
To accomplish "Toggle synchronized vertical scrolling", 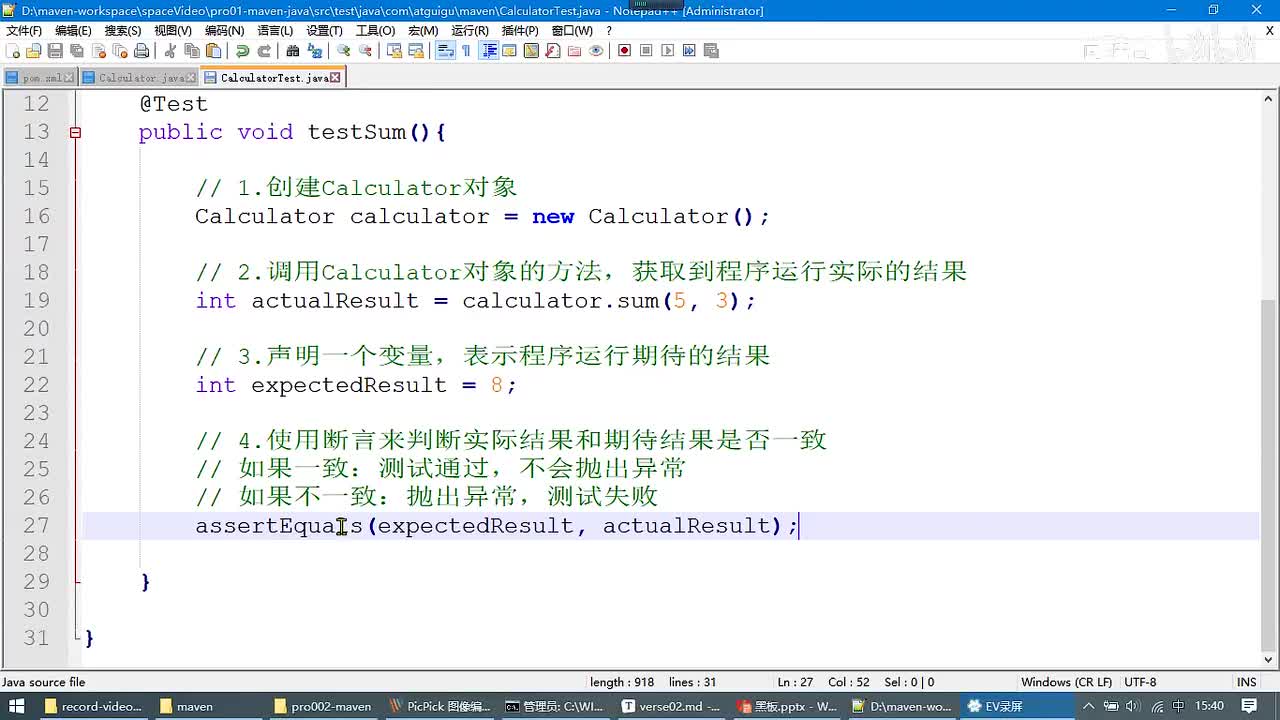I will point(394,51).
